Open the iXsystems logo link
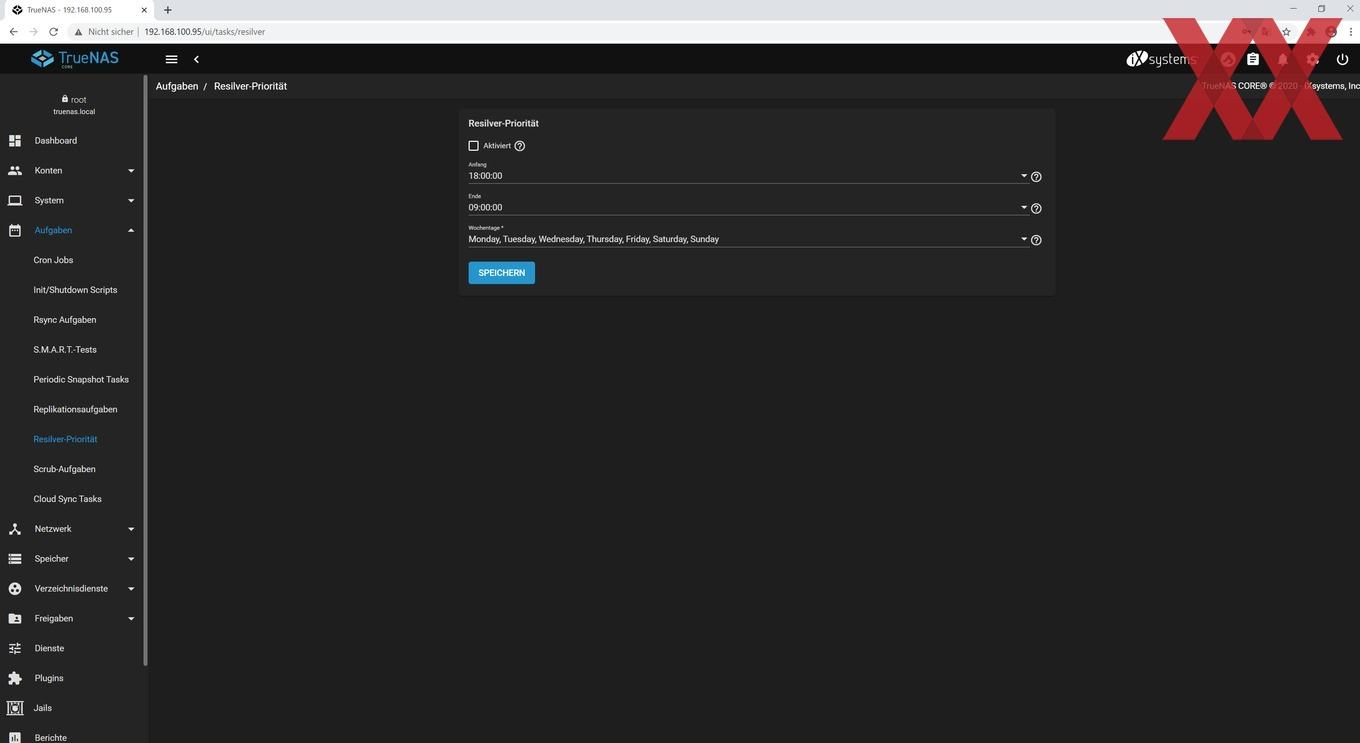Image resolution: width=1360 pixels, height=743 pixels. (1161, 59)
